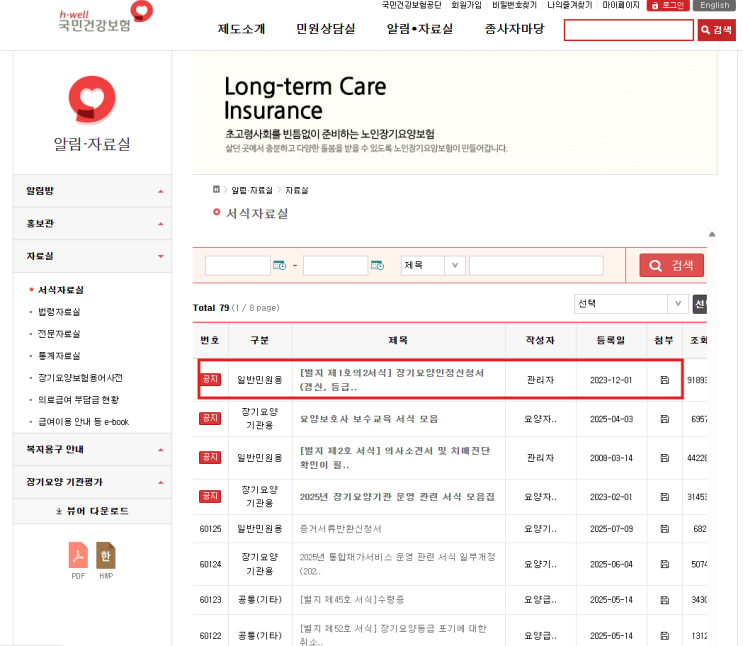Screen dimensions: 743x646
Task: Click the 뷰어 다운로드 button
Action: click(x=92, y=511)
